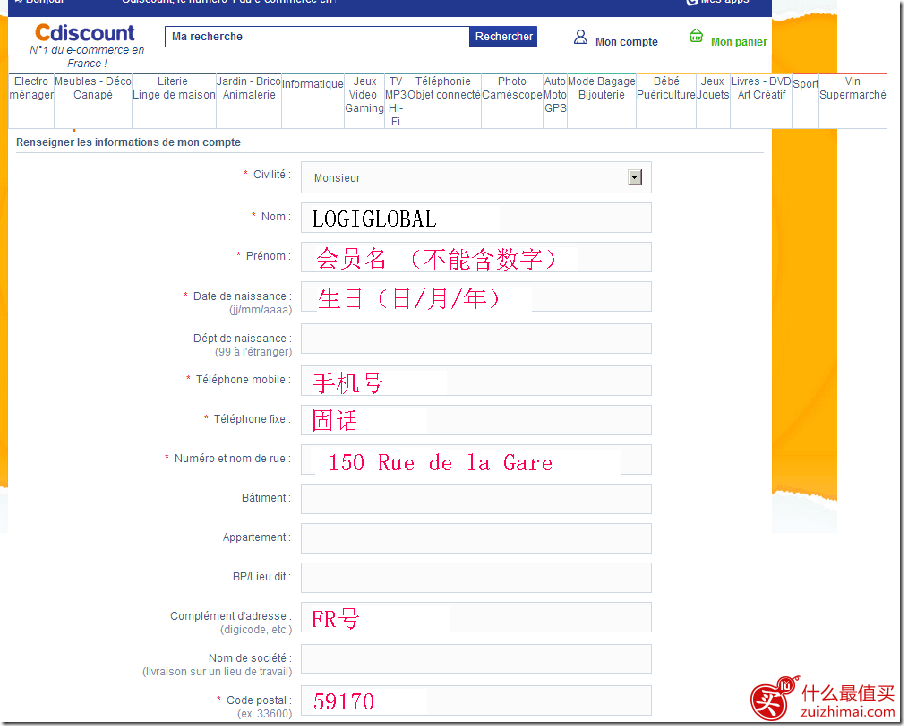This screenshot has width=904, height=726.
Task: Click the Téléphone mobile field
Action: pos(476,381)
